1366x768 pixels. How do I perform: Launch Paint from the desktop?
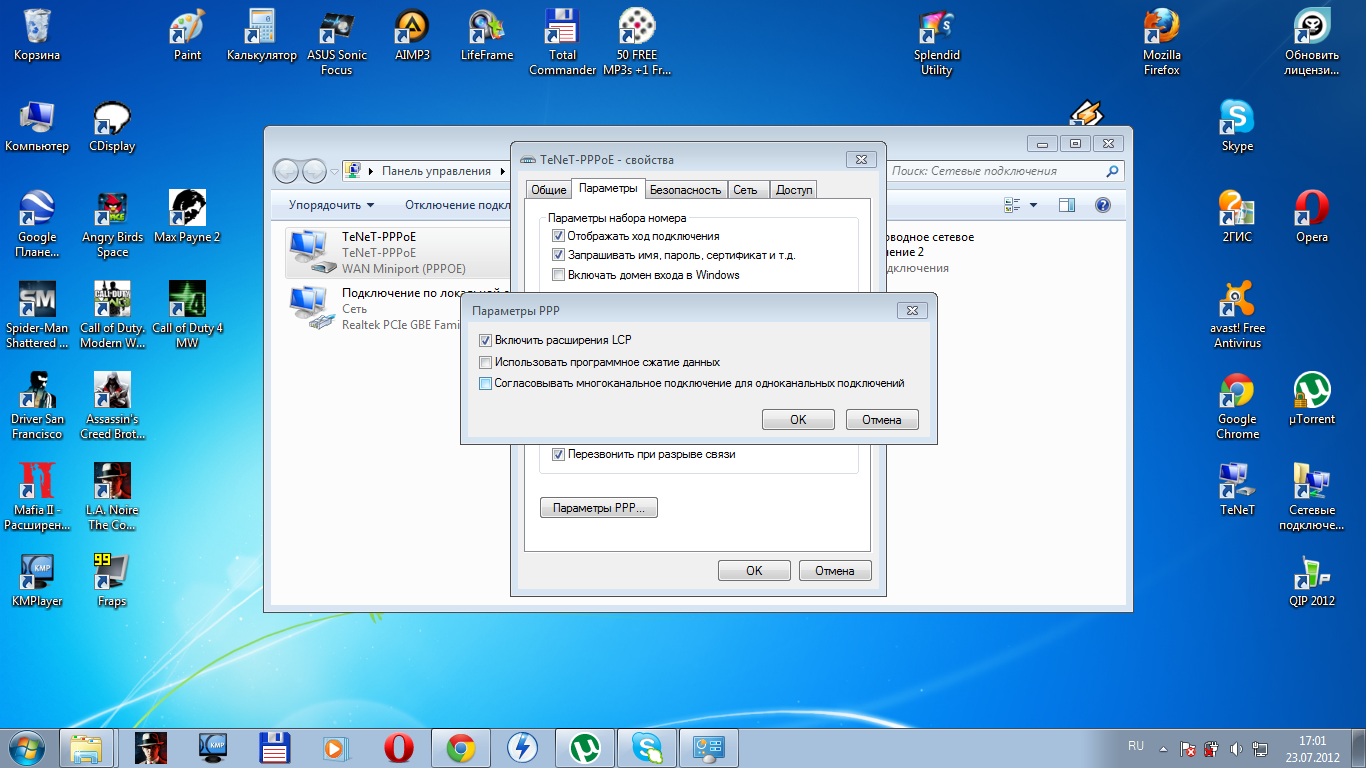[x=187, y=35]
